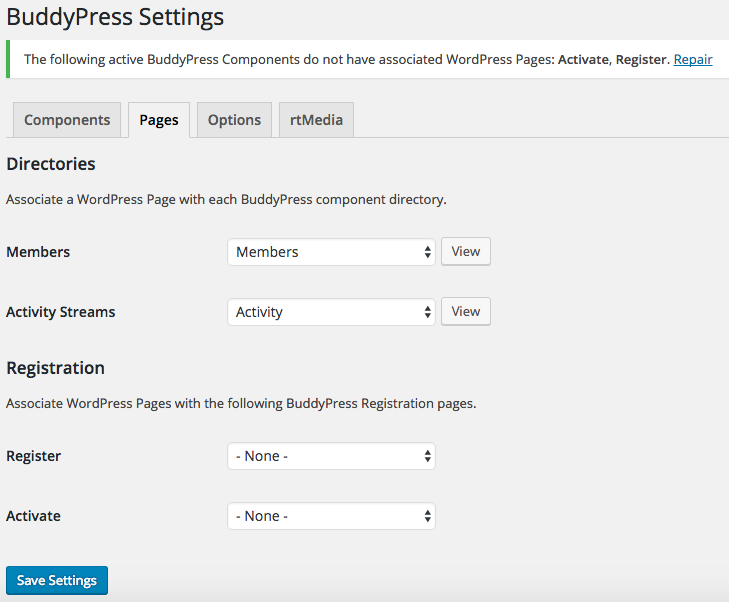Click the Register row label
Screen dimensions: 729x602
pos(33,456)
